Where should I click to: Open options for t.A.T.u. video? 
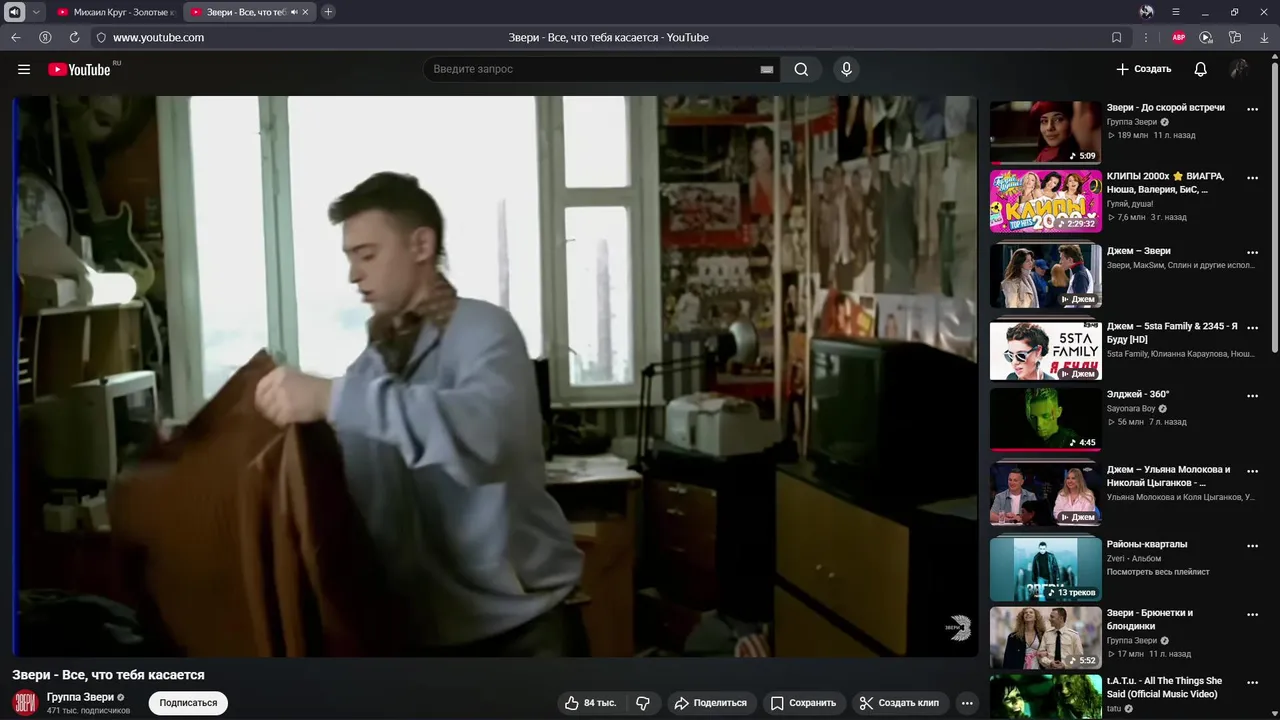tap(1252, 683)
